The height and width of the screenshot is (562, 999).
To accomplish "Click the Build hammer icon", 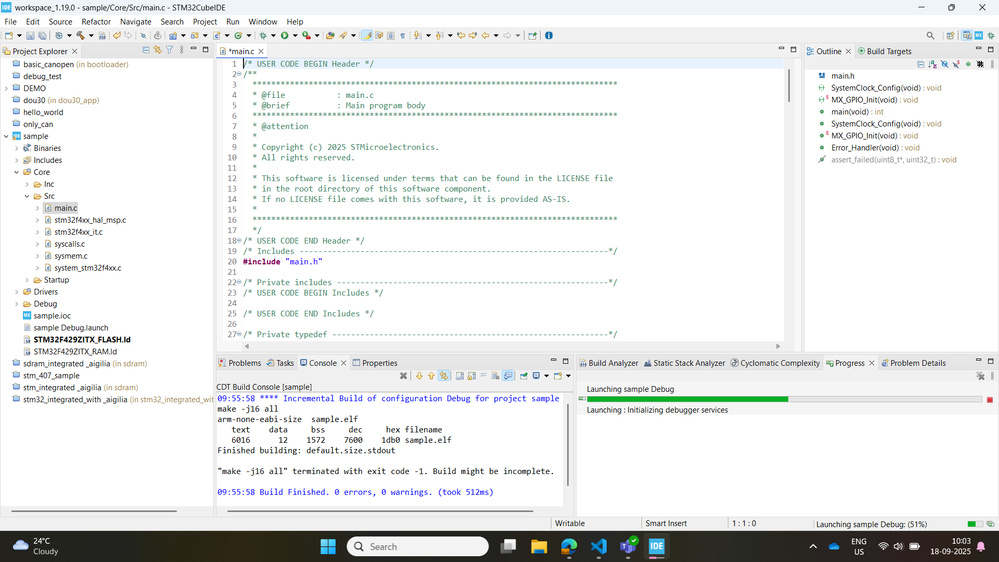I will coord(80,36).
